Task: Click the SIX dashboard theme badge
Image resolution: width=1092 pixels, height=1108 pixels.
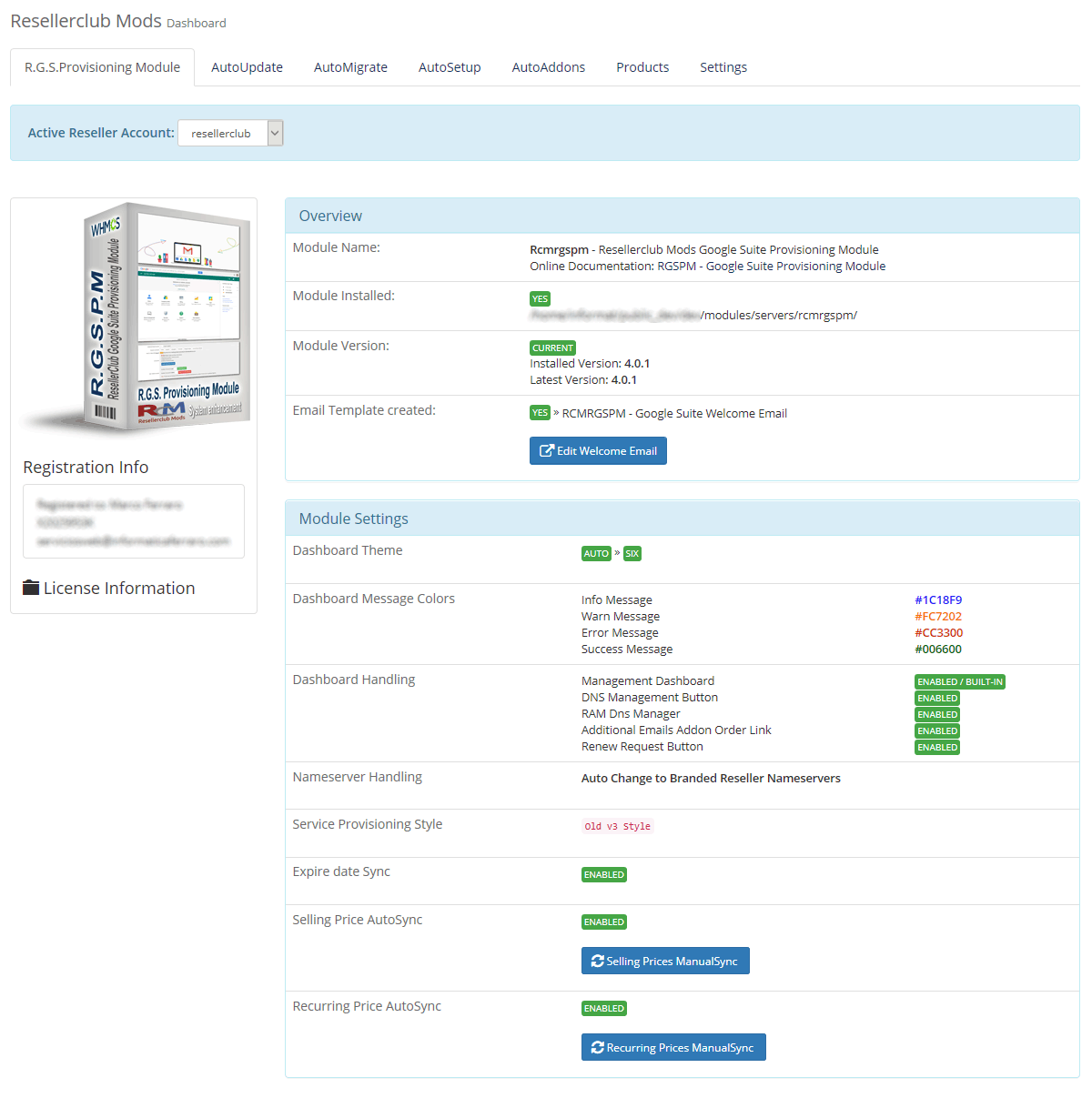Action: point(632,553)
